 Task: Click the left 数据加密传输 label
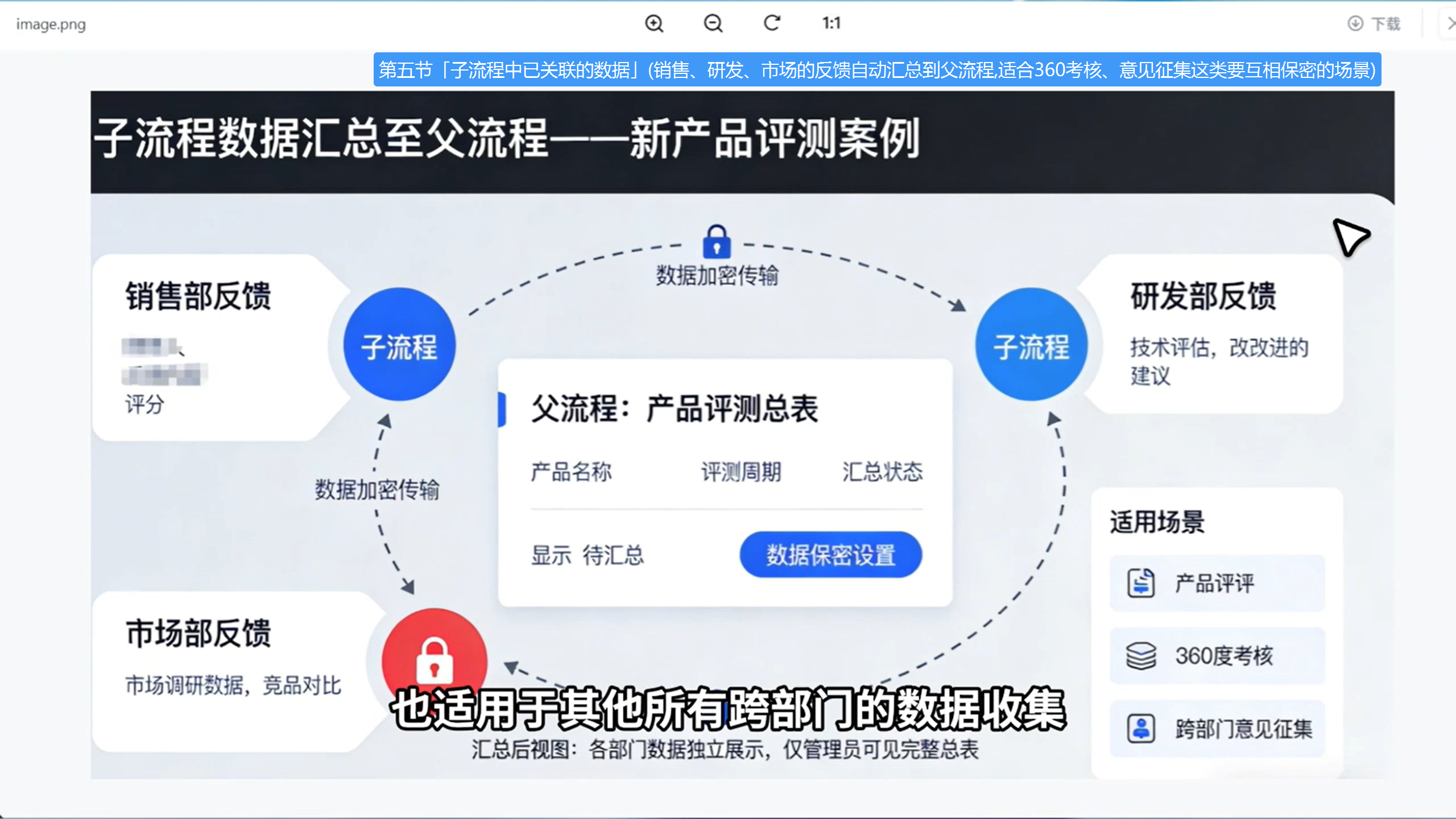pyautogui.click(x=377, y=490)
